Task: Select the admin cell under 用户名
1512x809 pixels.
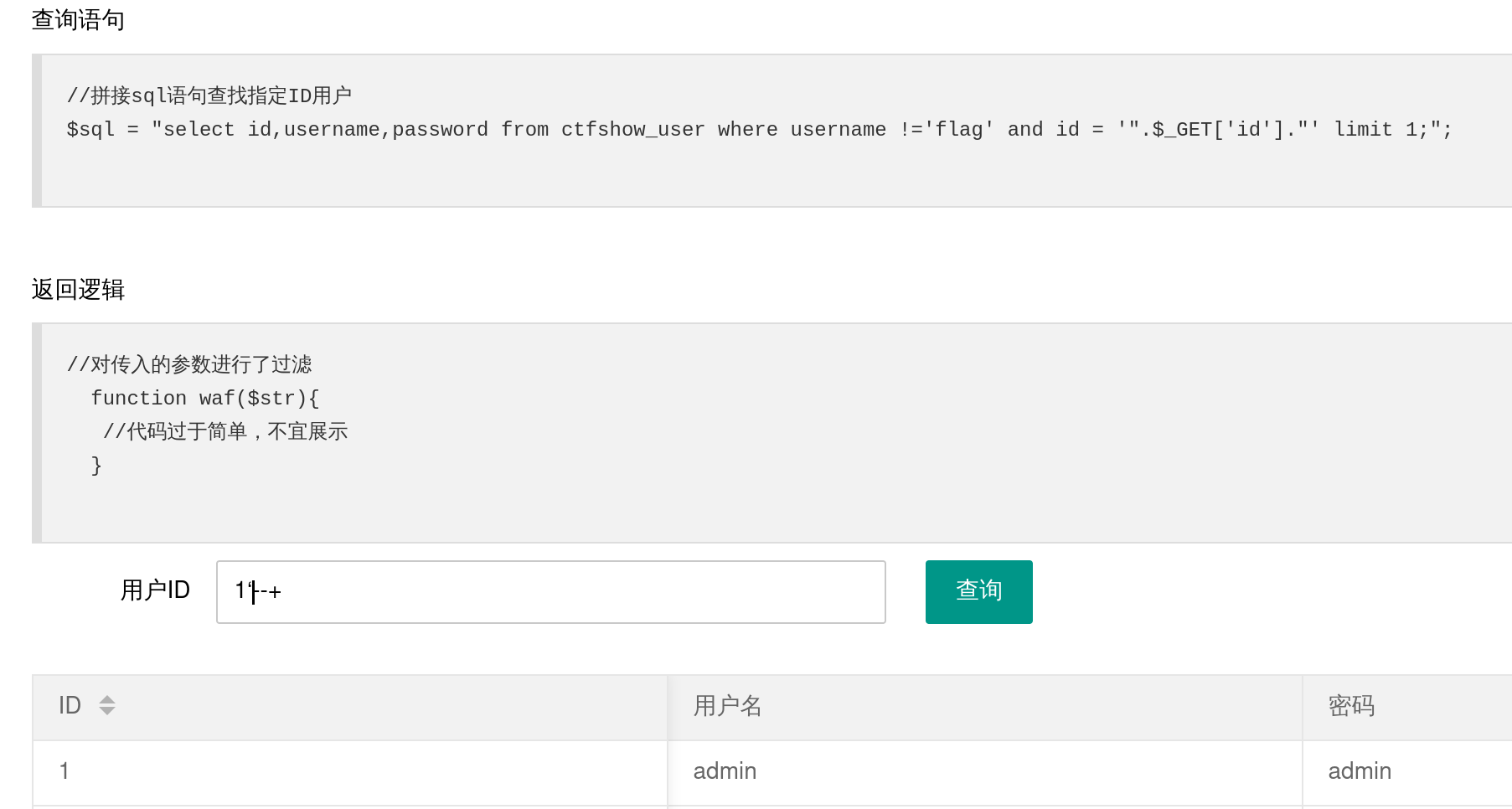Action: point(725,771)
